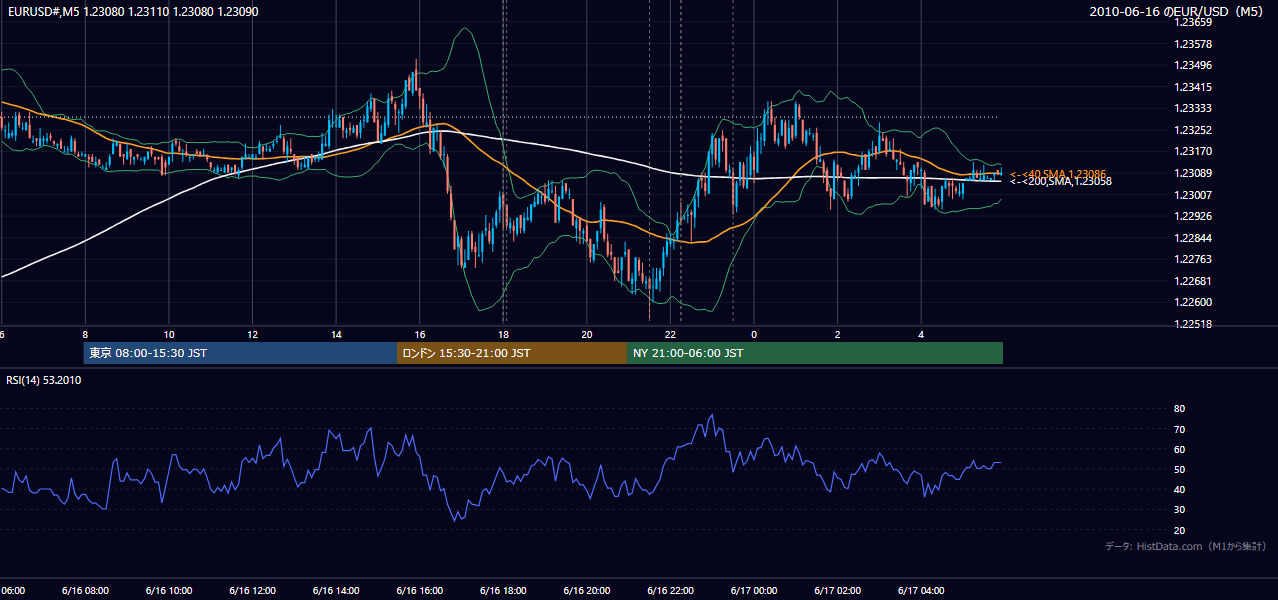Click price axis value 1.22763

coord(1192,259)
